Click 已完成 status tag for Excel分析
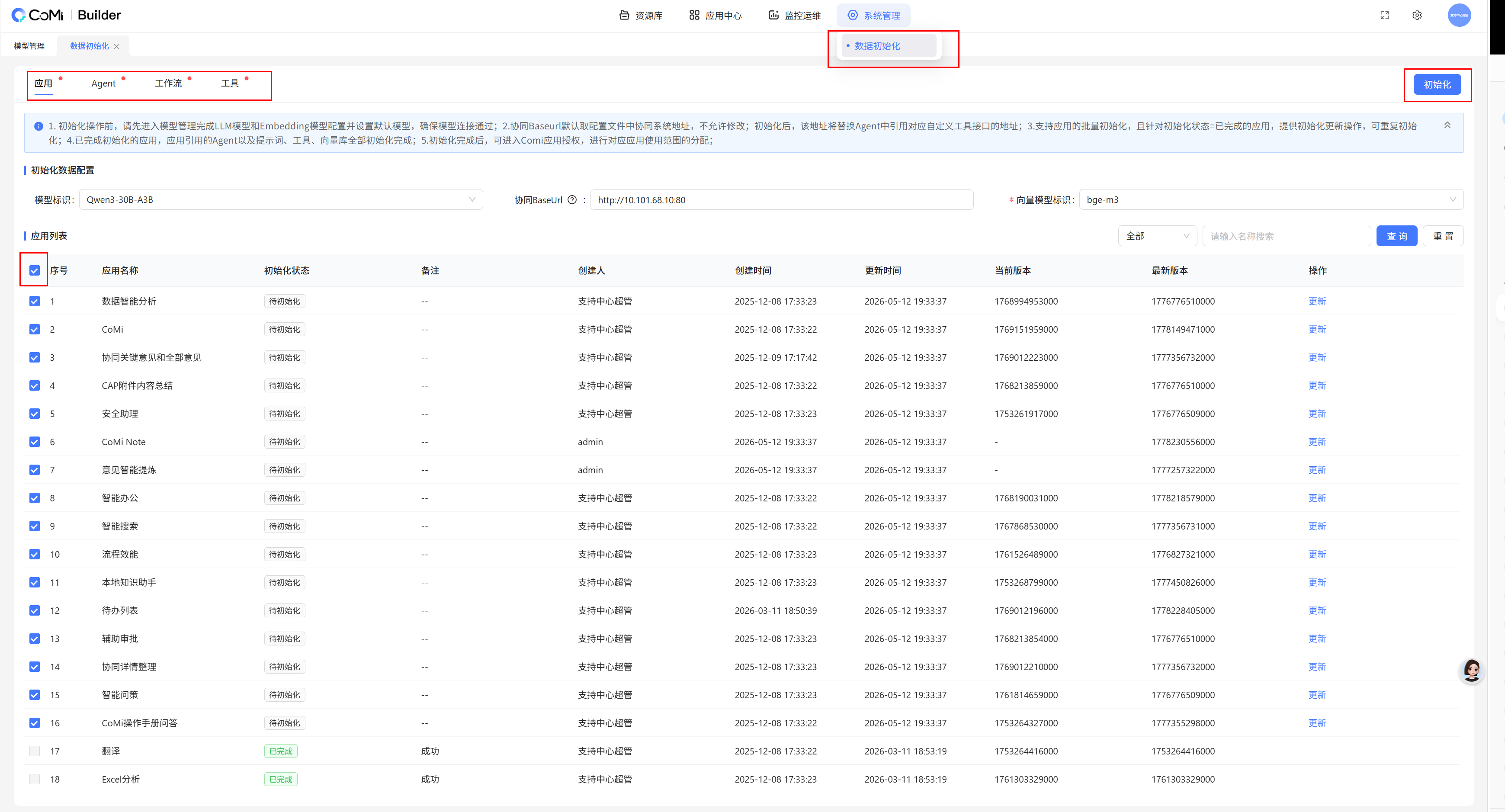 pos(280,779)
